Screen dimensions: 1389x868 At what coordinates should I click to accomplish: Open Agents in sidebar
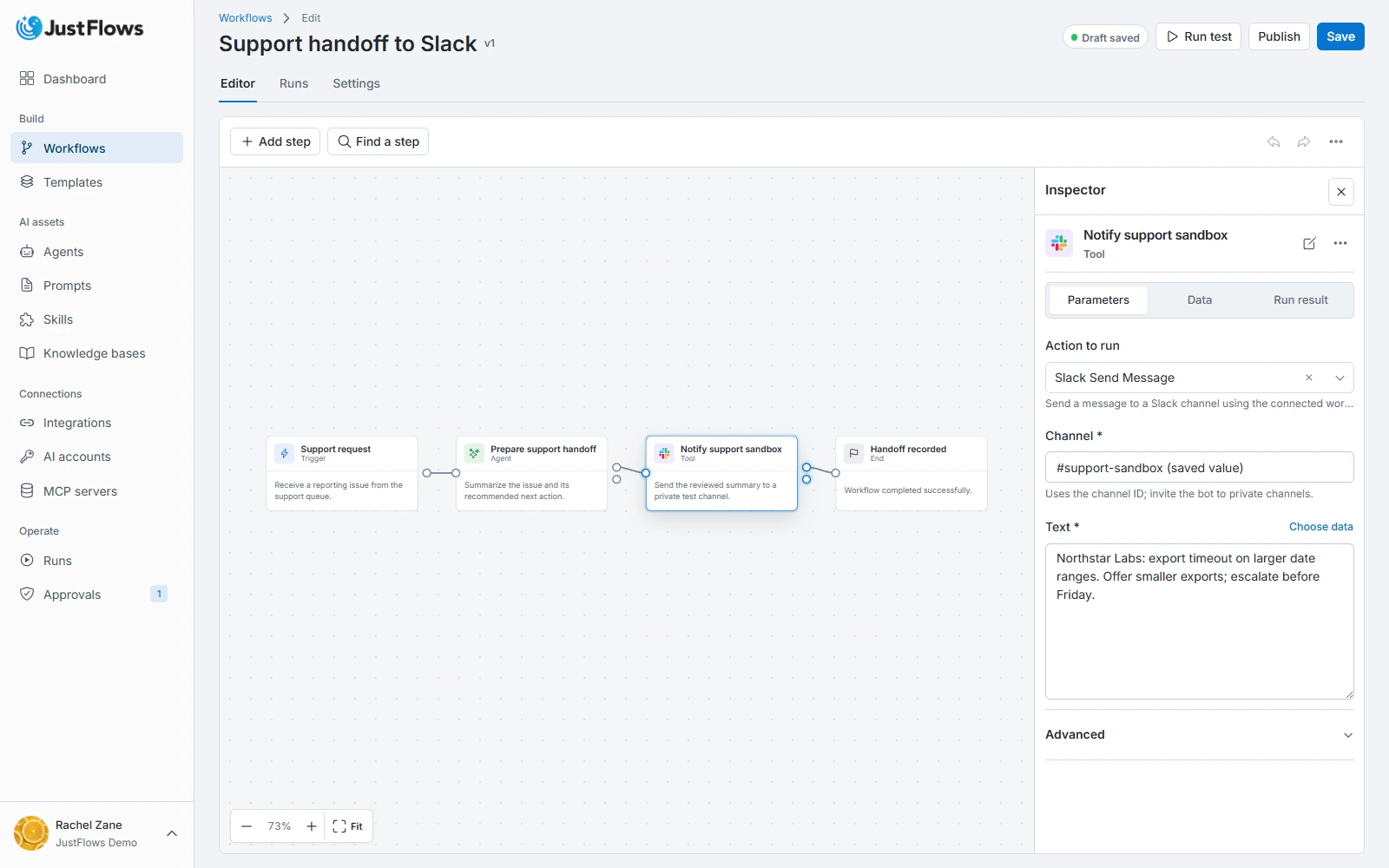pos(96,252)
